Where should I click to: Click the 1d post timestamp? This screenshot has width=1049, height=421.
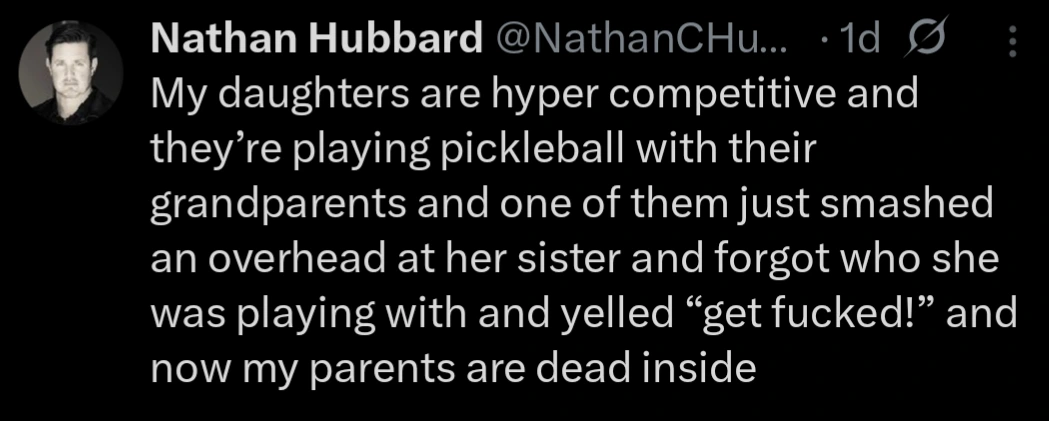858,40
